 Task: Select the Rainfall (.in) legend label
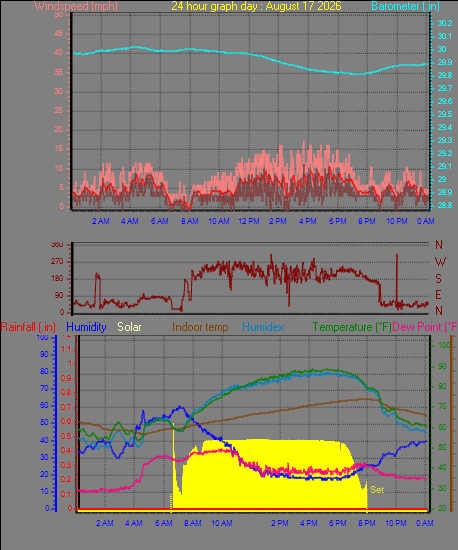pyautogui.click(x=28, y=327)
